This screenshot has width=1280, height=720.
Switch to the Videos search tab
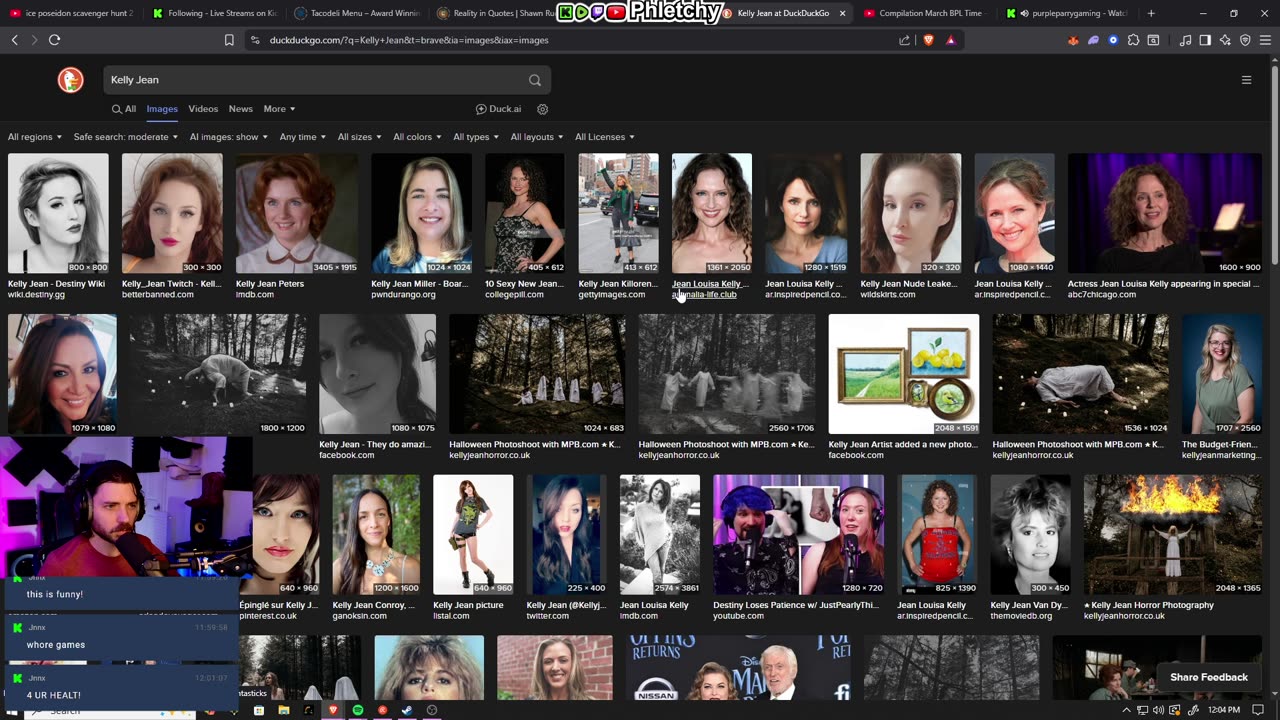tap(203, 109)
